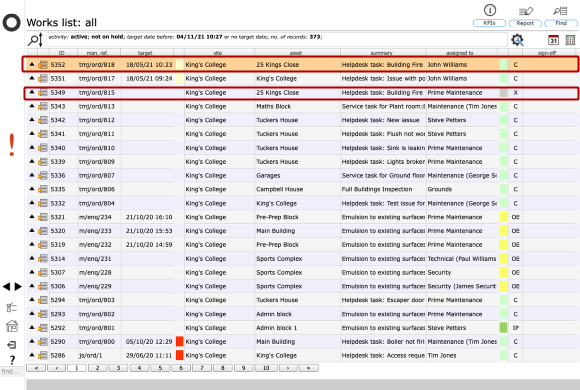
Task: Select 'Full Buildings Inspection' summary cell
Action: (377, 189)
